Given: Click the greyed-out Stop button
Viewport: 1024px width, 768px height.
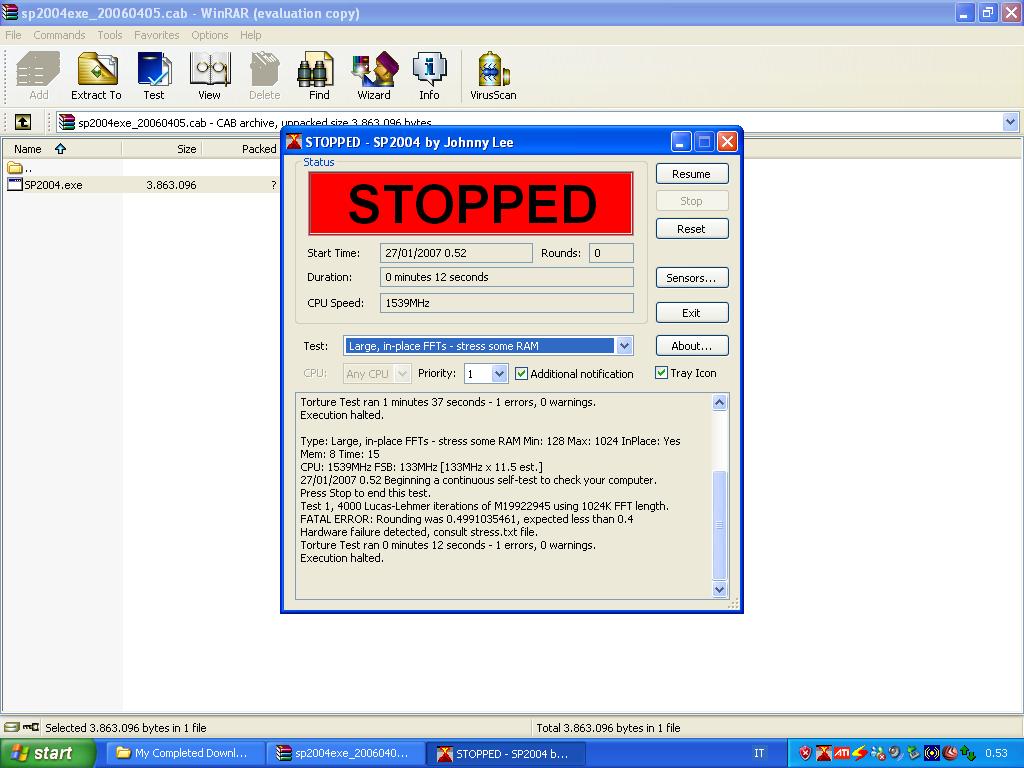Looking at the screenshot, I should coord(692,201).
